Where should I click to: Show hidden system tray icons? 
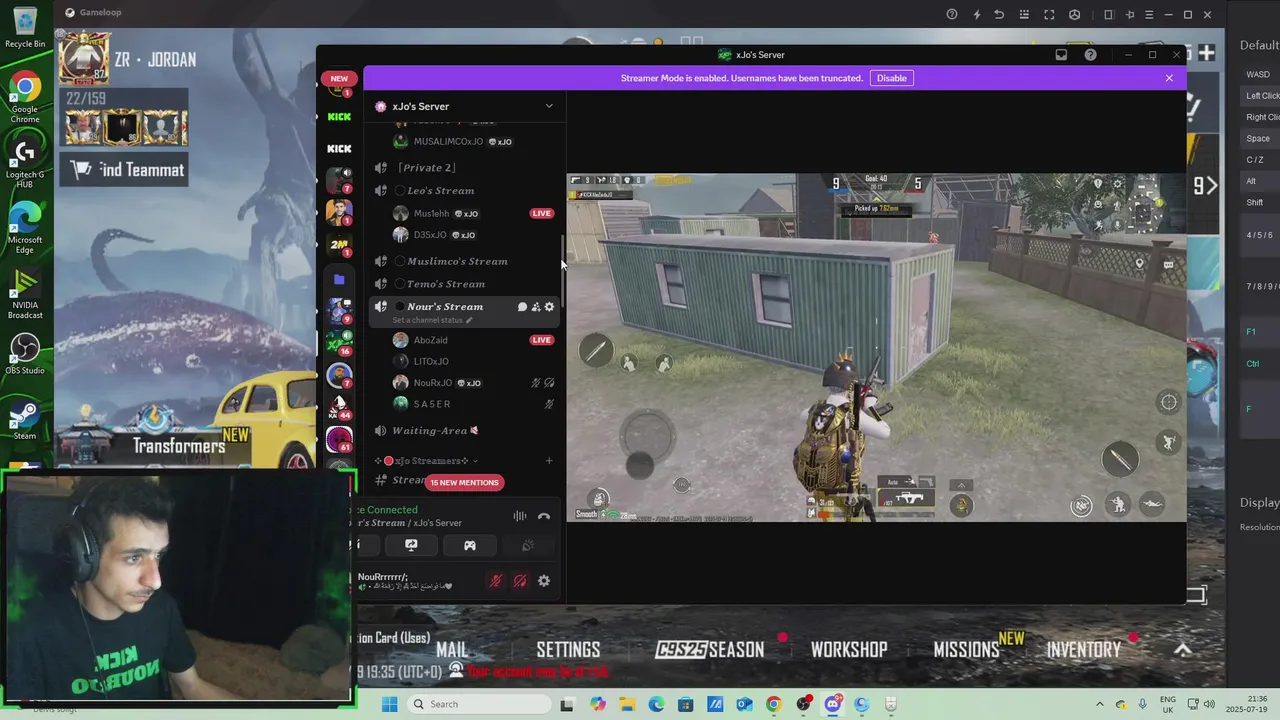pos(1099,704)
